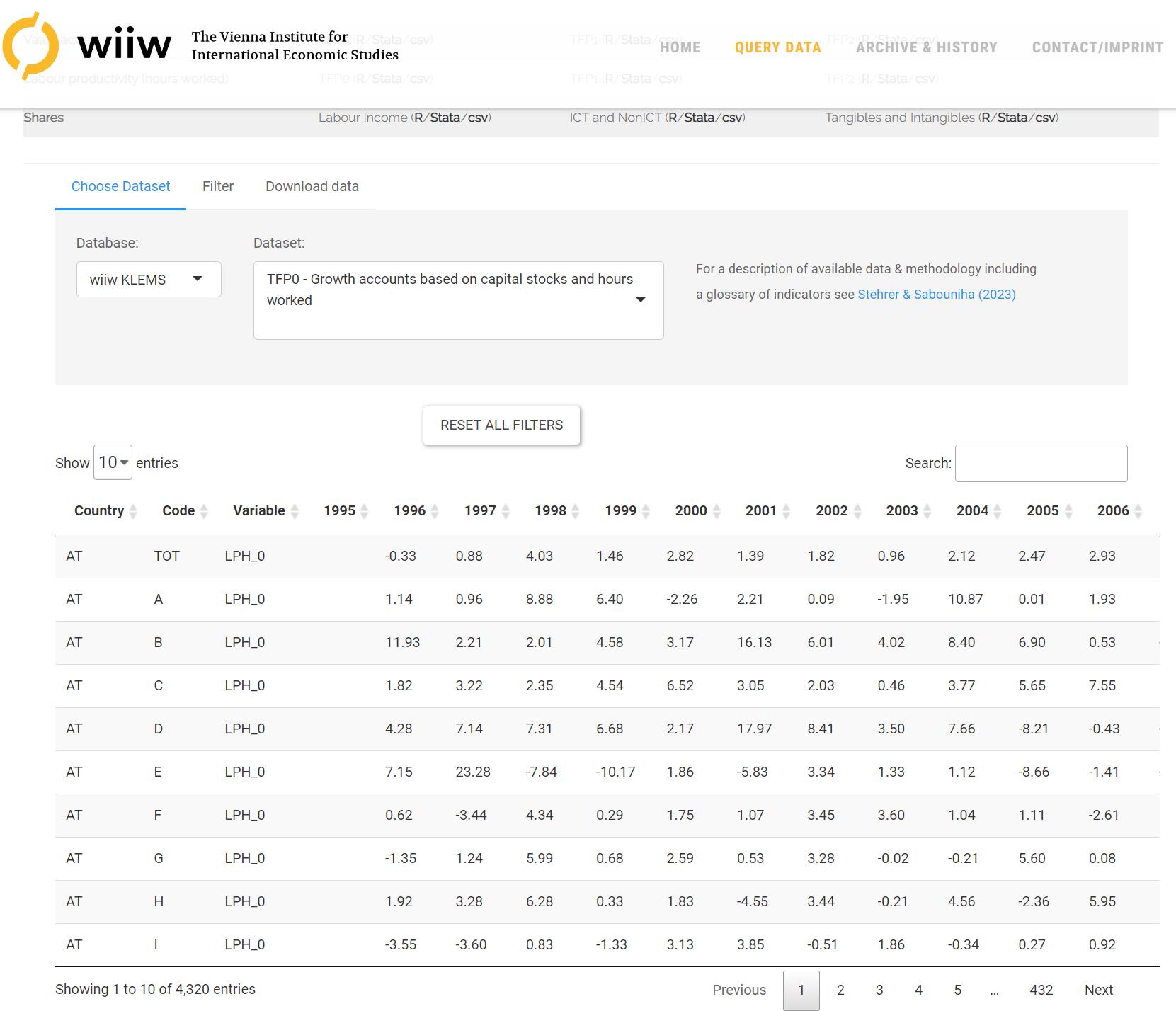Sort by Variable column sort icon

pyautogui.click(x=295, y=511)
